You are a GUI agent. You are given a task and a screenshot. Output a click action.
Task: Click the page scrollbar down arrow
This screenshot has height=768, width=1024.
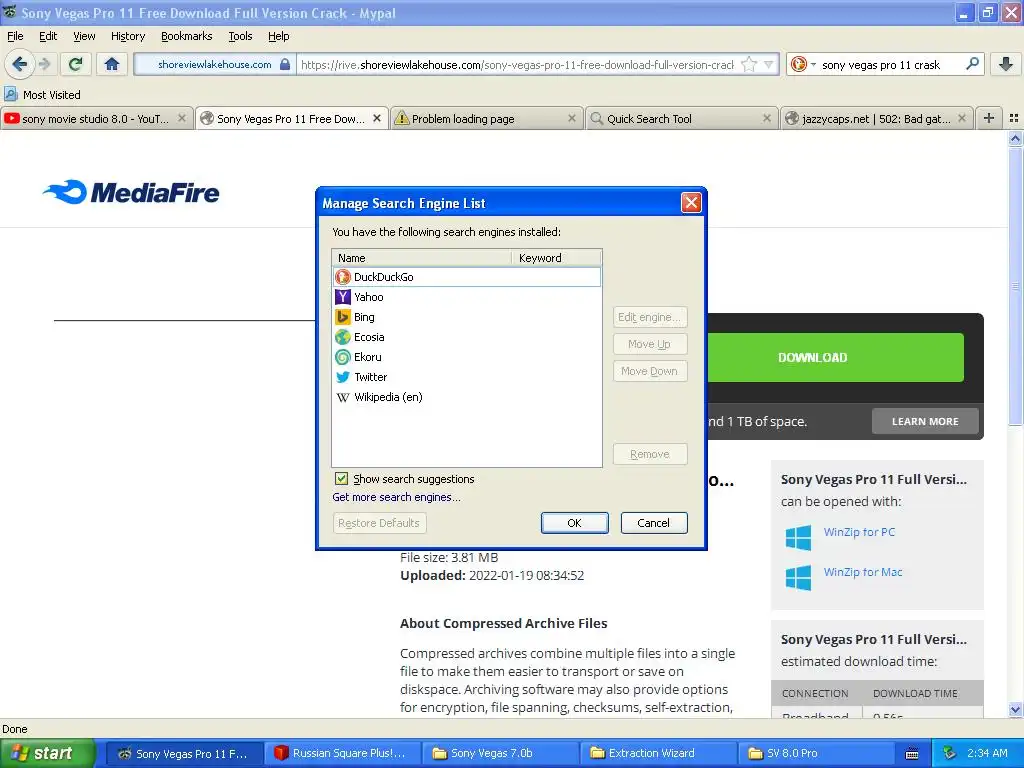(x=1015, y=709)
